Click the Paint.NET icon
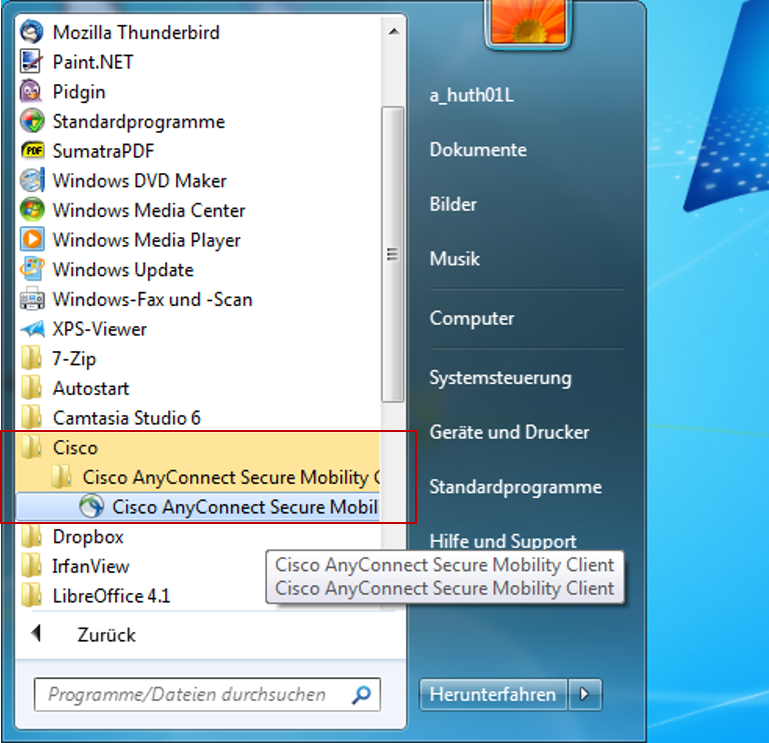Image resolution: width=769 pixels, height=743 pixels. pos(32,62)
